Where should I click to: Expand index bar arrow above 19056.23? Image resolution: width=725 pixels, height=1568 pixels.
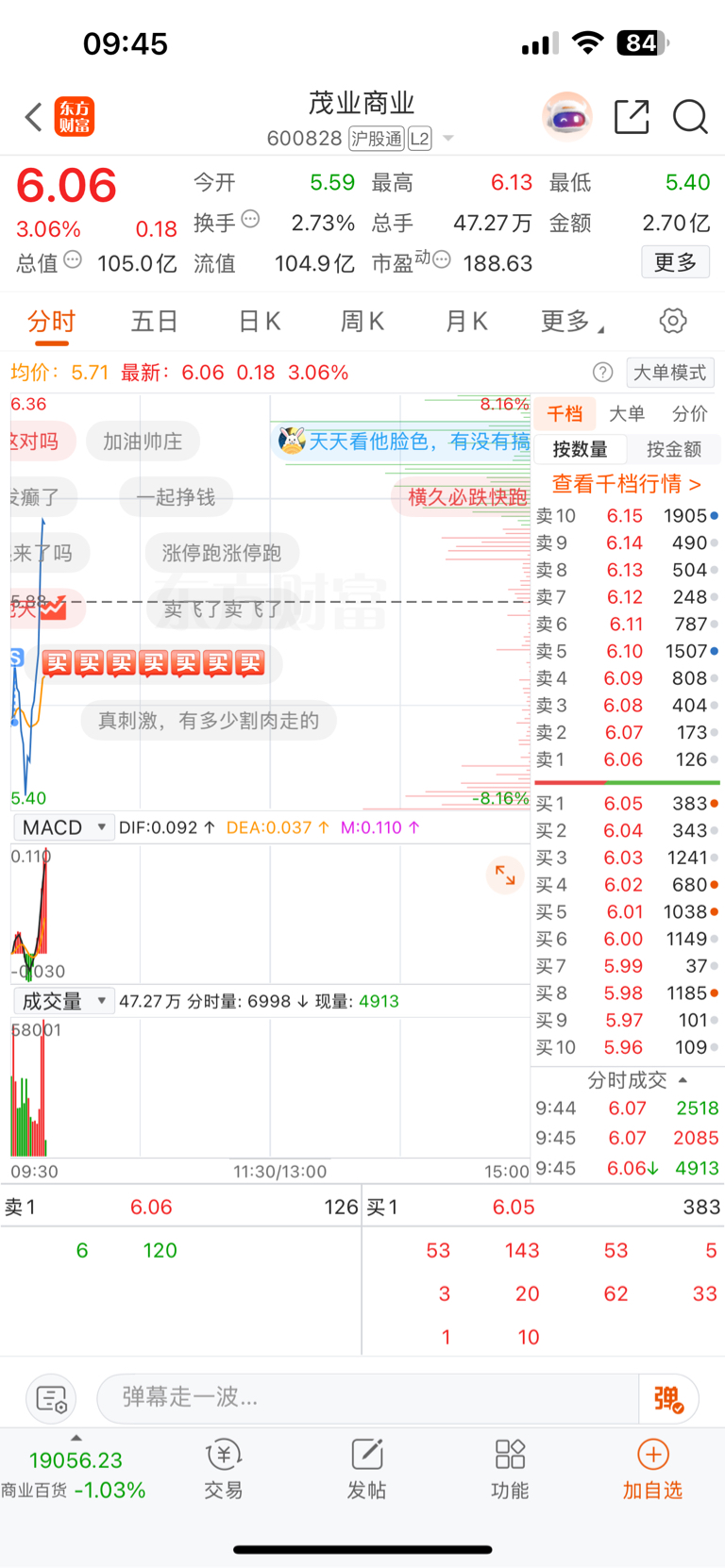(x=76, y=1437)
